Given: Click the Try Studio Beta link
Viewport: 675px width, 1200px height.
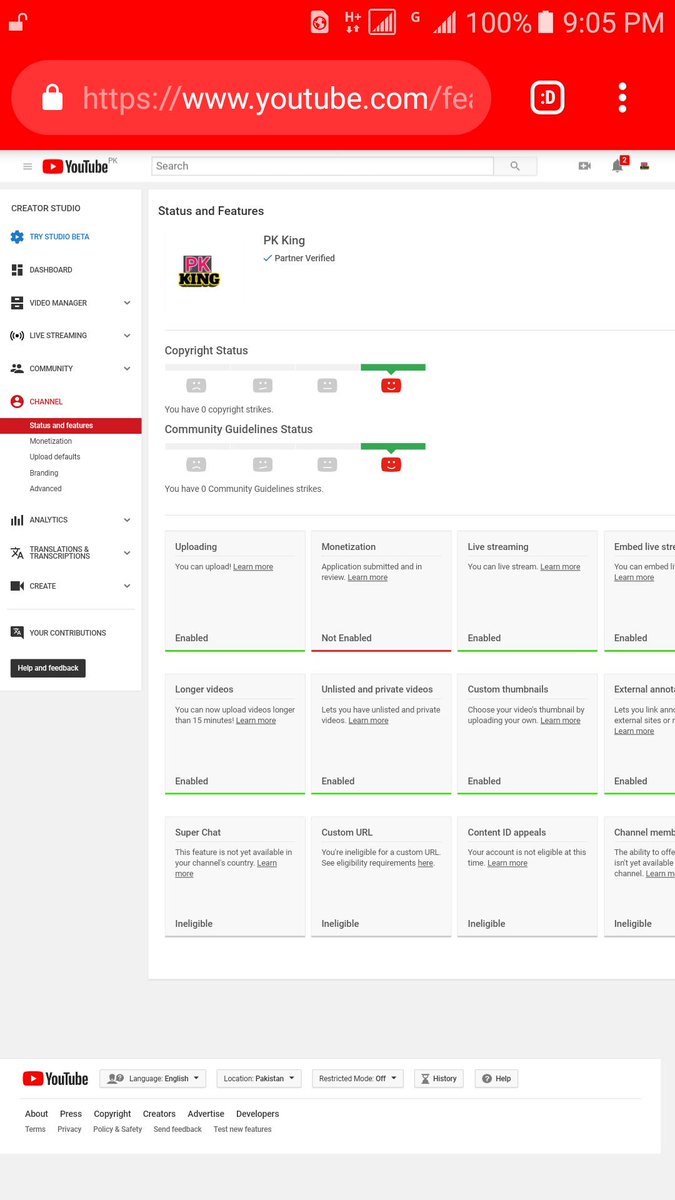Looking at the screenshot, I should coord(59,237).
